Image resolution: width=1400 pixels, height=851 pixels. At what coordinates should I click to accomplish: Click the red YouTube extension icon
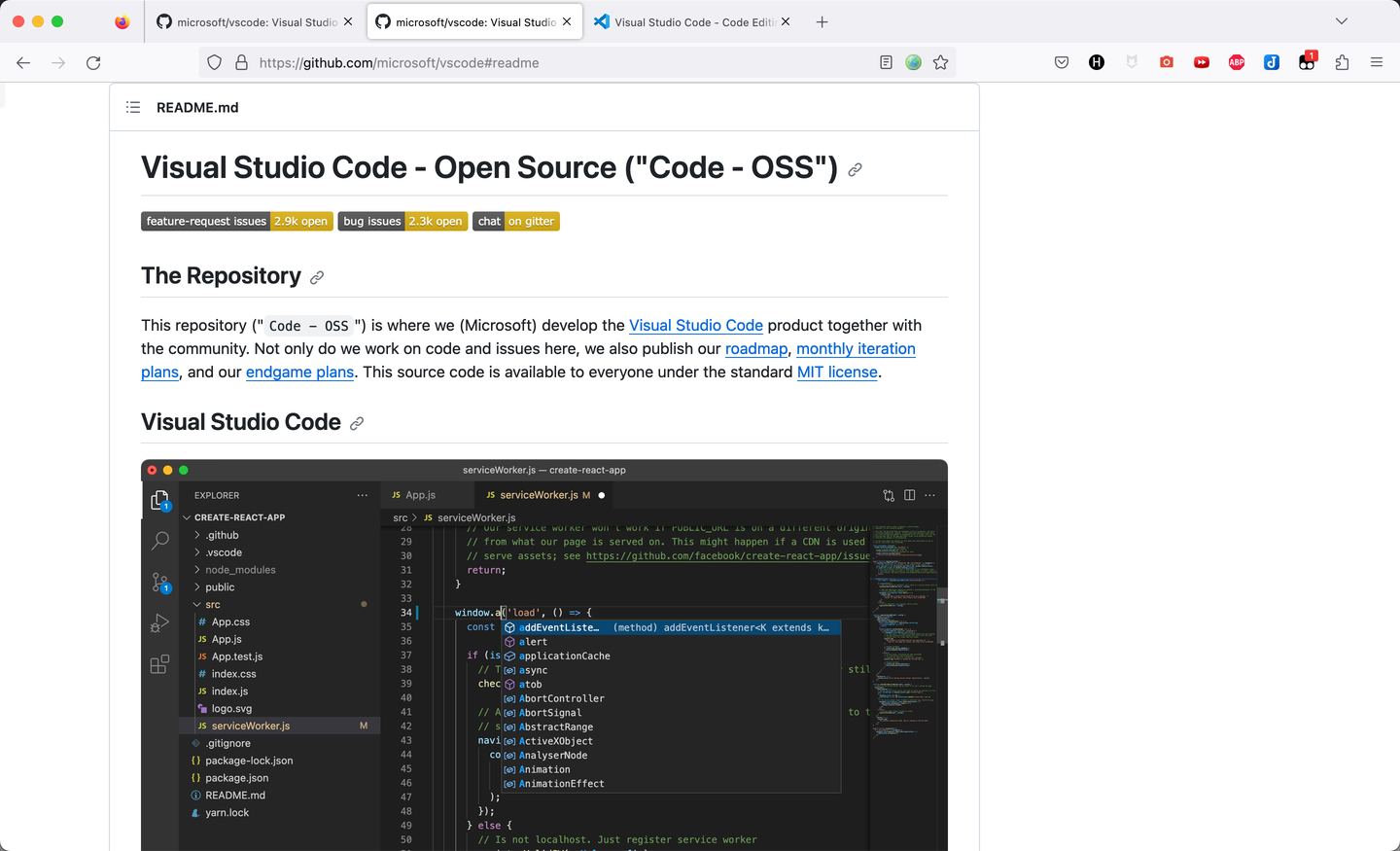tap(1202, 62)
